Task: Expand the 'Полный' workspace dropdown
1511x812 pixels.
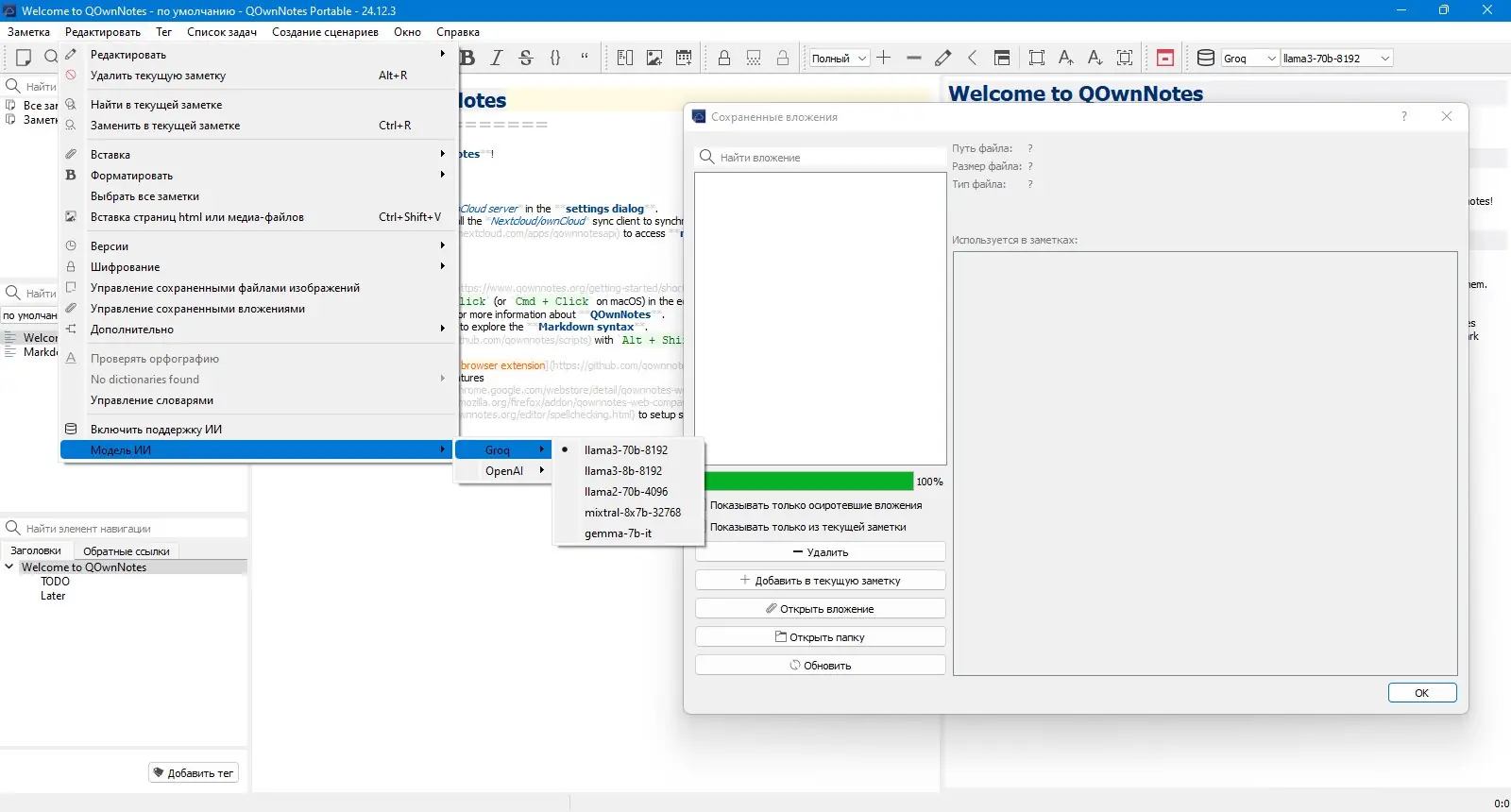Action: 839,59
